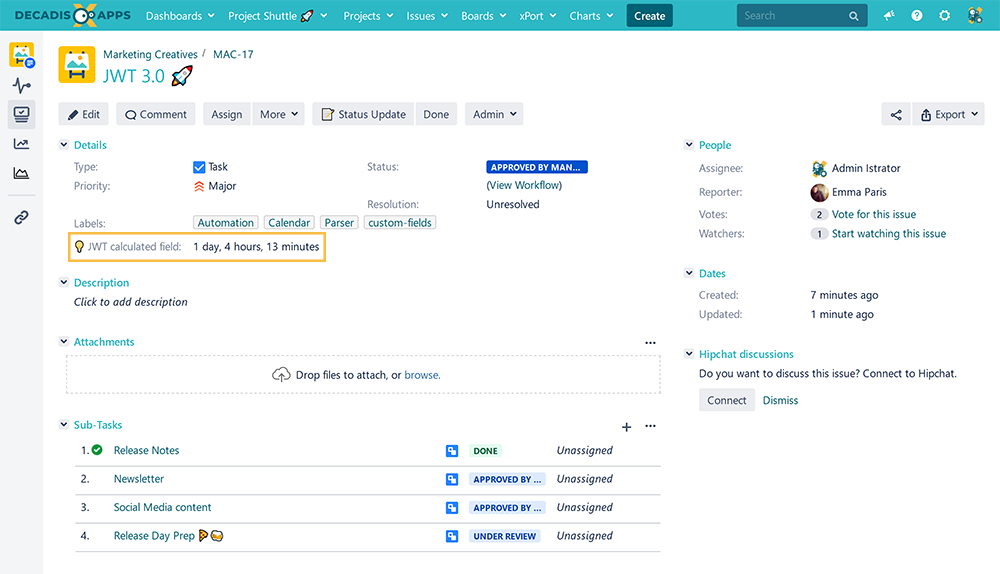Screen dimensions: 1000x574
Task: Open the settings gear icon
Action: point(945,15)
